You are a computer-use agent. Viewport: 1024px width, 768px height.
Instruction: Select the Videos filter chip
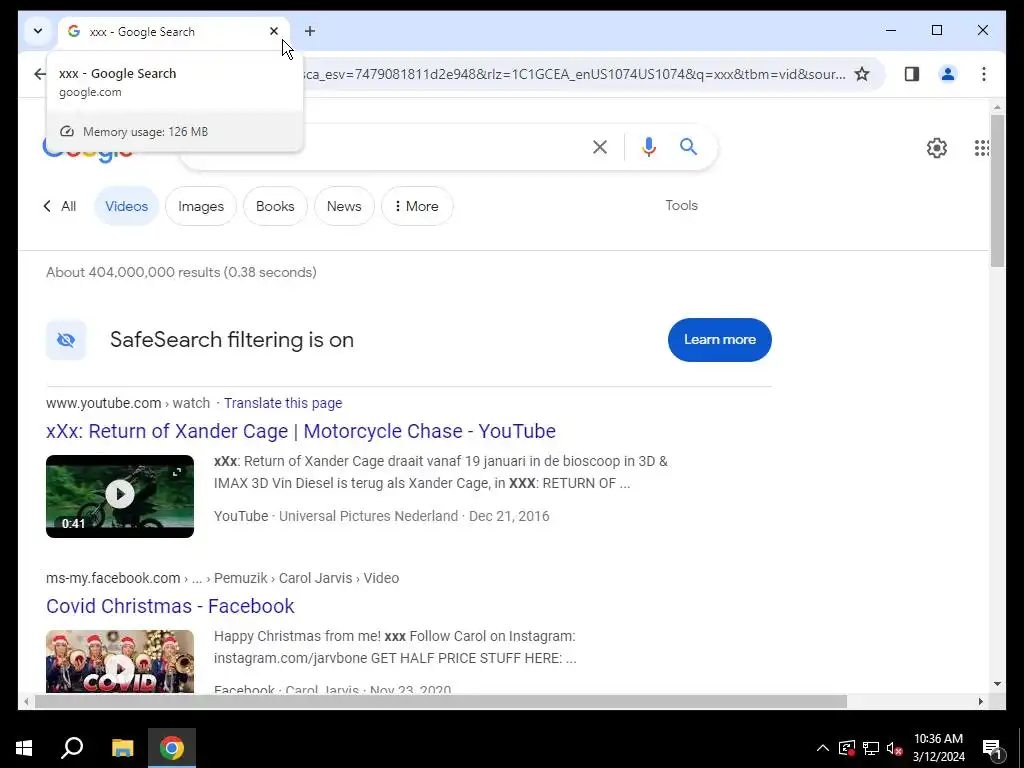[x=127, y=206]
